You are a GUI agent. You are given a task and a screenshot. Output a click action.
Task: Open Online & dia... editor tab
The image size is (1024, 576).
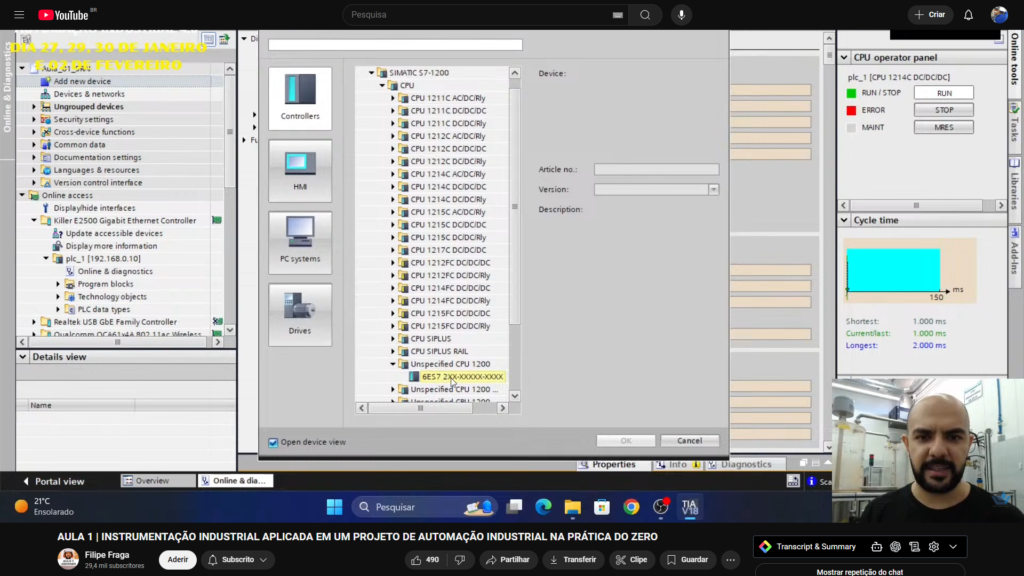235,481
